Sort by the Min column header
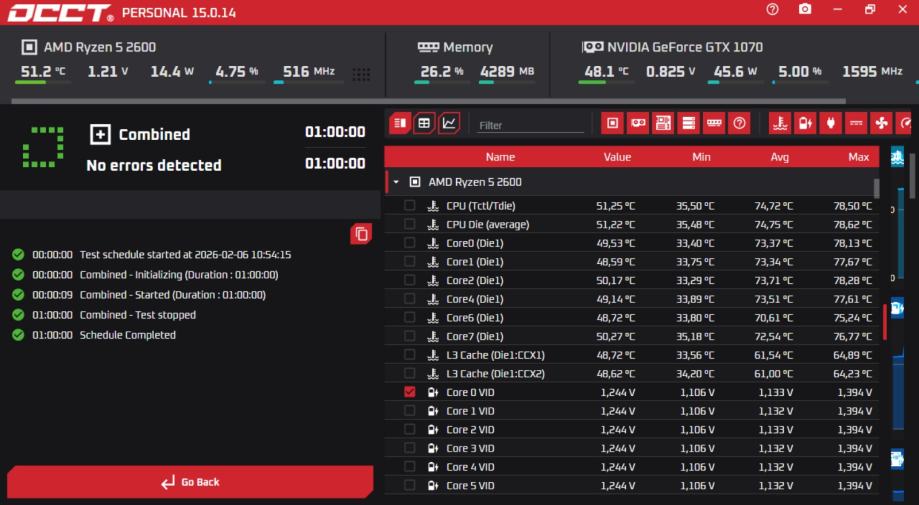The width and height of the screenshot is (919, 505). pos(701,157)
